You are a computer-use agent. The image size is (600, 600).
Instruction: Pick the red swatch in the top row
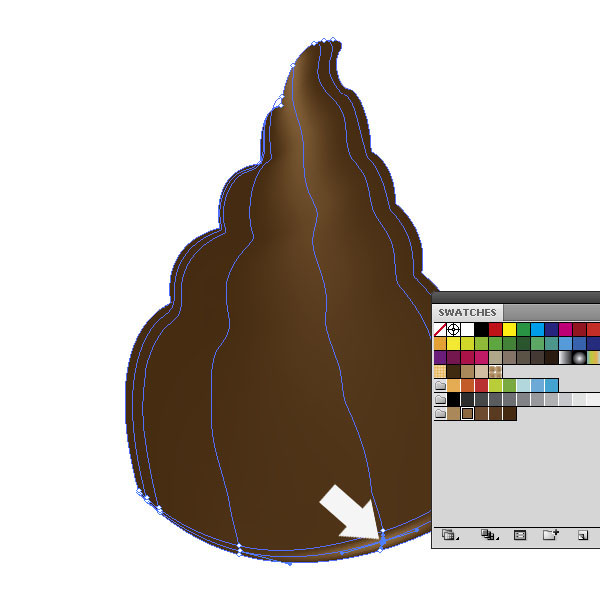(x=495, y=329)
